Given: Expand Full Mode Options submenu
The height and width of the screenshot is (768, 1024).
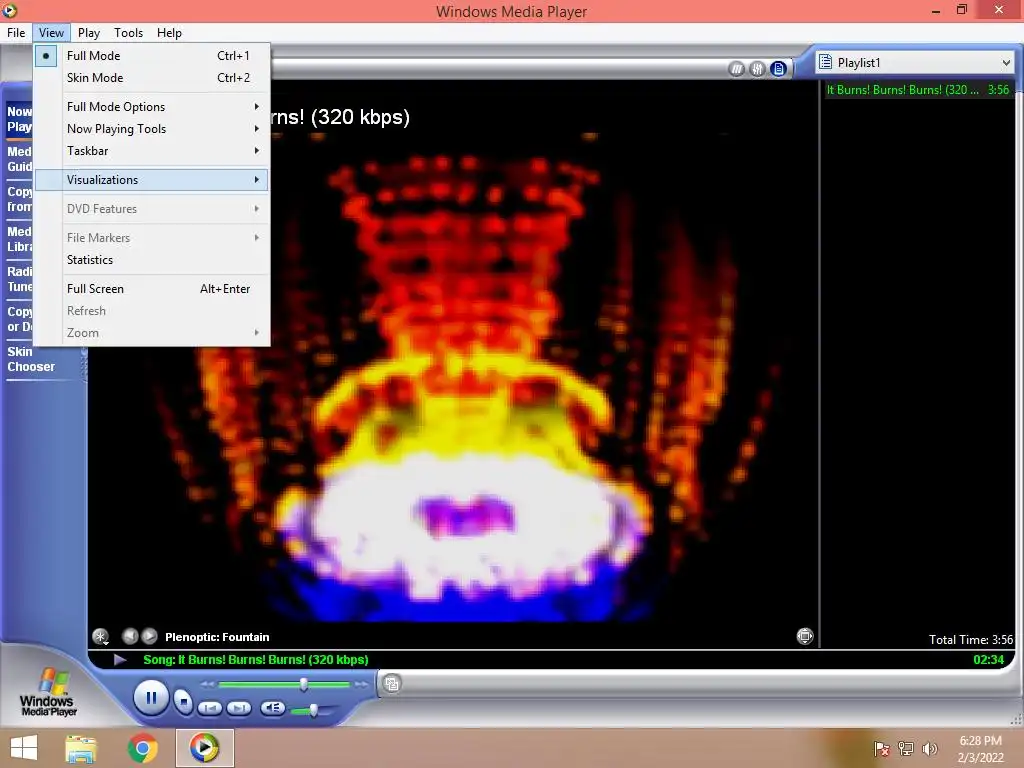Looking at the screenshot, I should (152, 106).
